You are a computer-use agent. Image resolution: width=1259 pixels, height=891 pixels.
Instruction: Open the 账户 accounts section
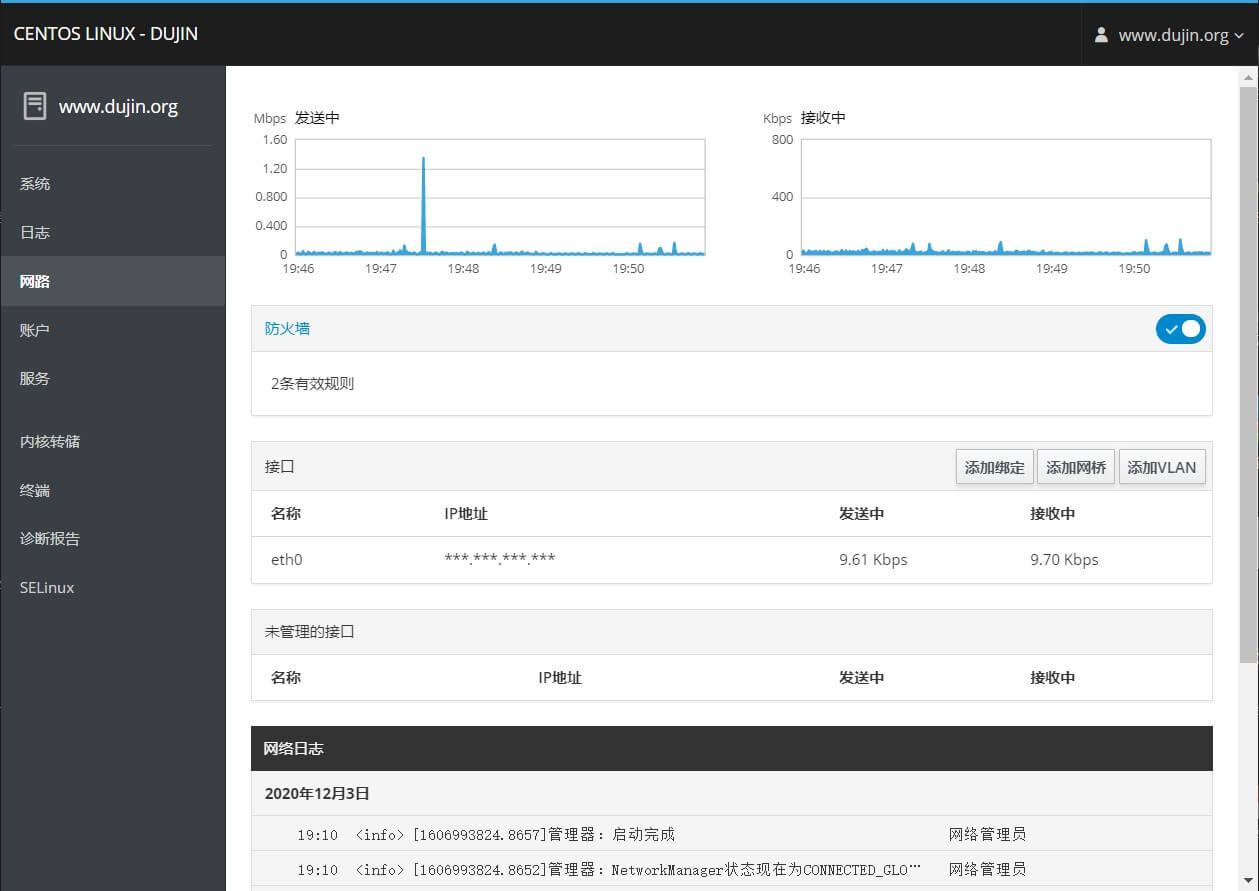[x=35, y=330]
